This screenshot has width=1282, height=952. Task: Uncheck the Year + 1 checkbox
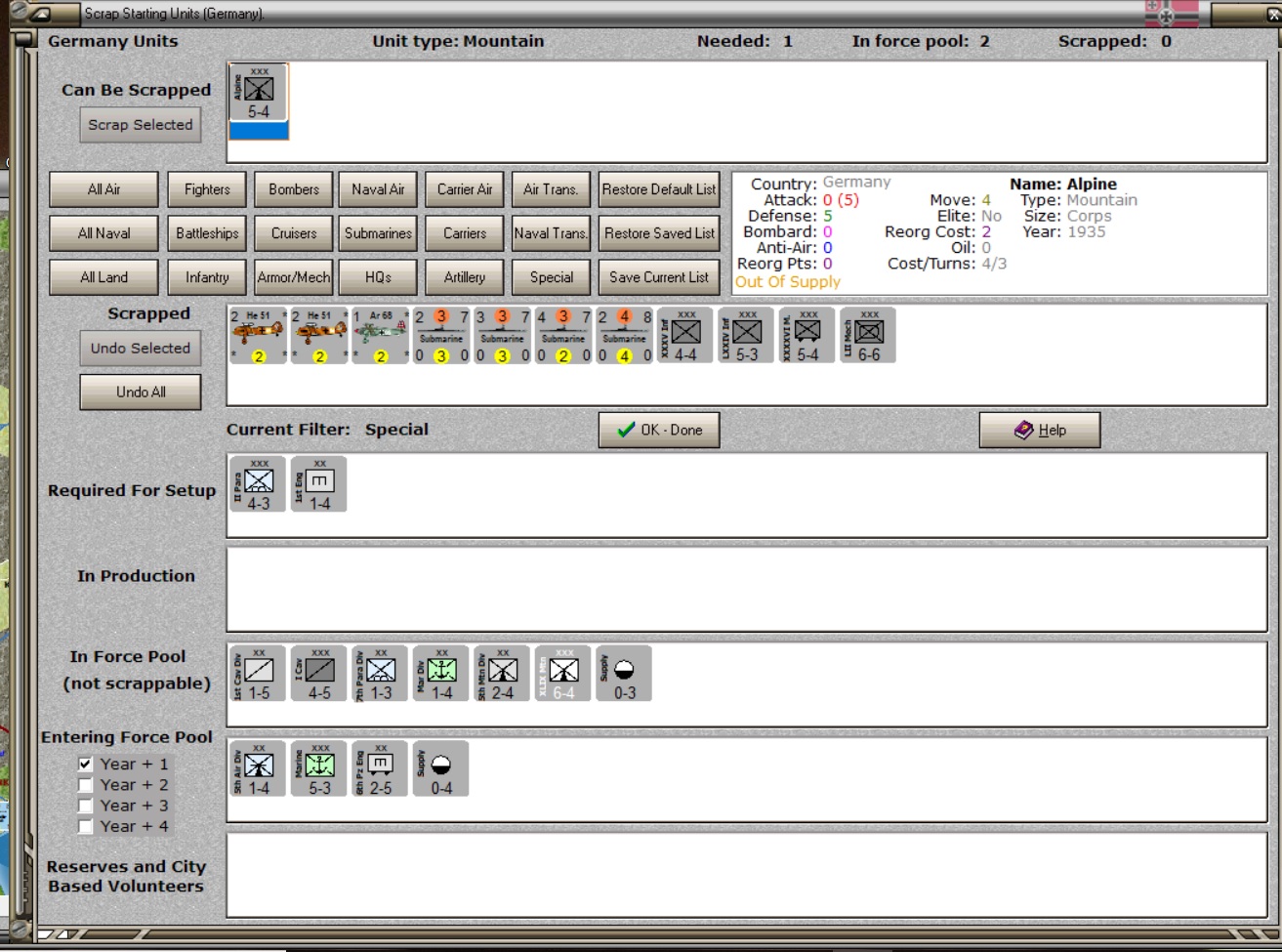point(86,765)
